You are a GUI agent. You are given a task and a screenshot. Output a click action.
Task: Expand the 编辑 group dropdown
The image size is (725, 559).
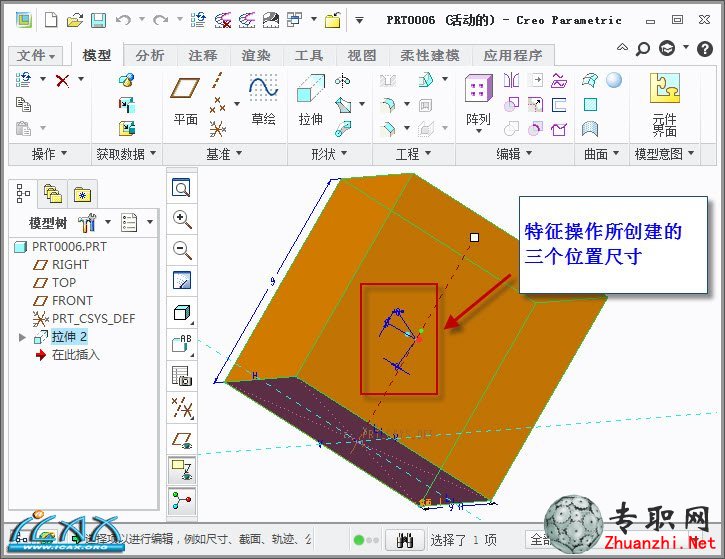514,154
